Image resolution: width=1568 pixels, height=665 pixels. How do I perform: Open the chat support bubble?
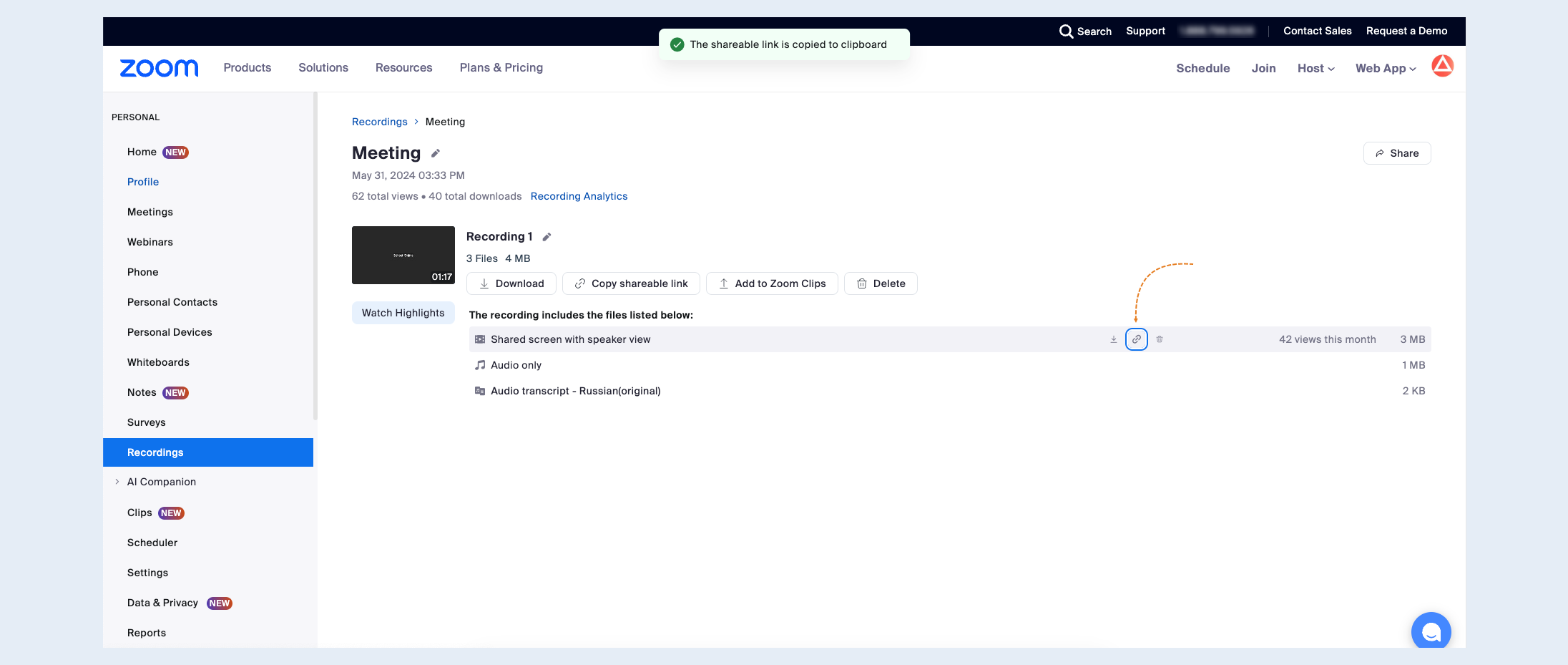[x=1431, y=631]
